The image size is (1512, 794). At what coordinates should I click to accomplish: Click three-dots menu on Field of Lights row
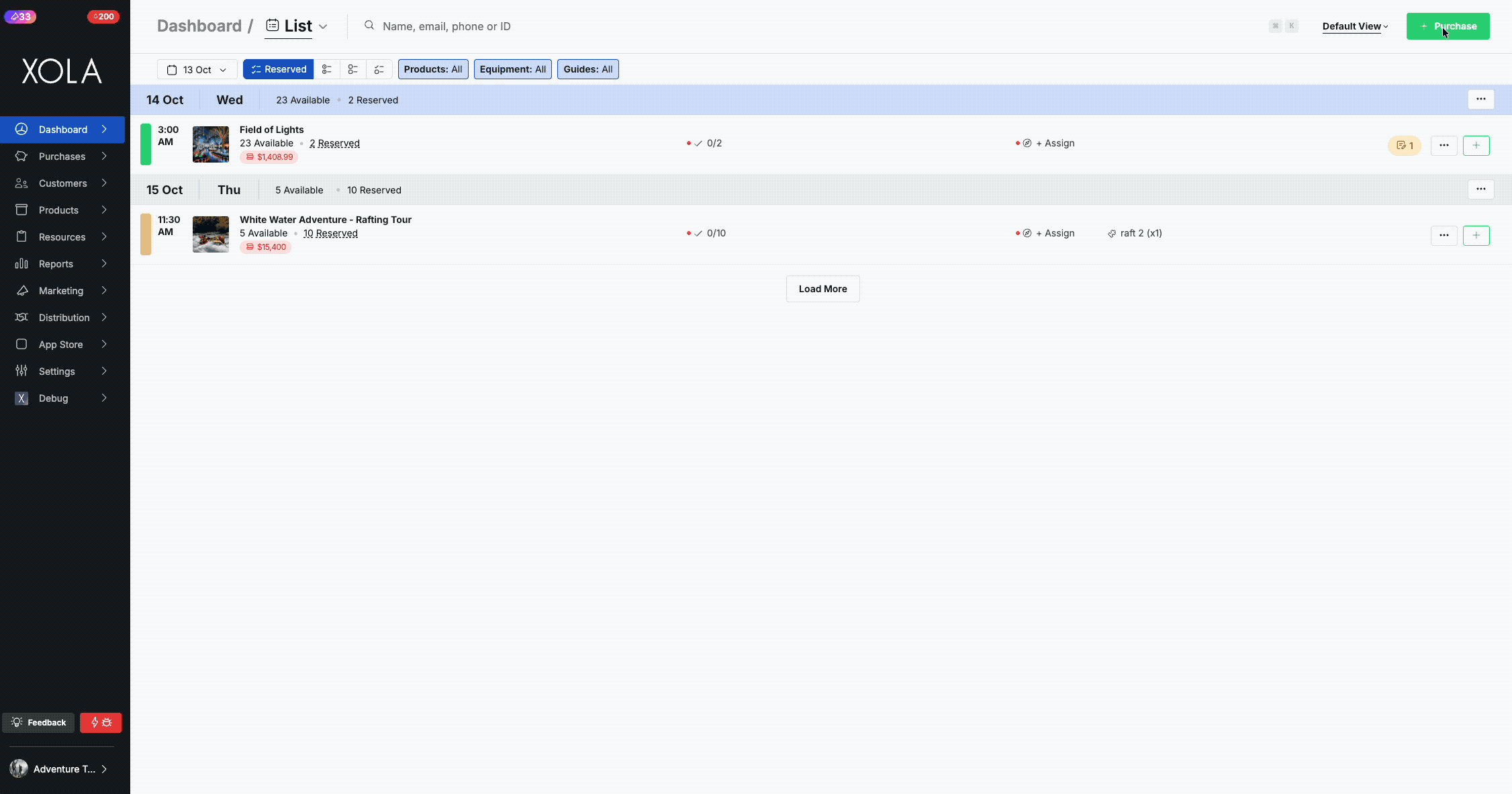pos(1444,145)
